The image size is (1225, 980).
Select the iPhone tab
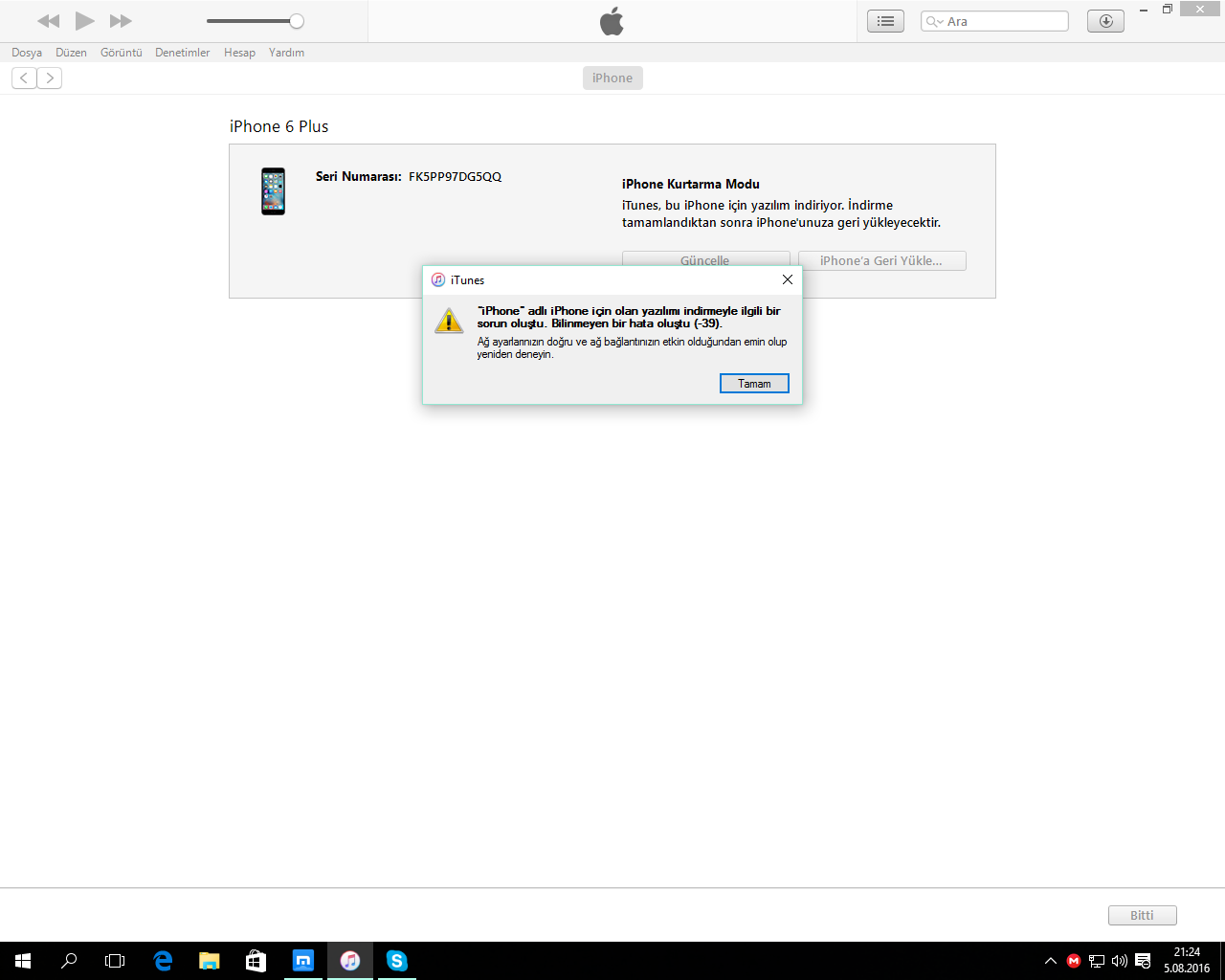[x=612, y=78]
